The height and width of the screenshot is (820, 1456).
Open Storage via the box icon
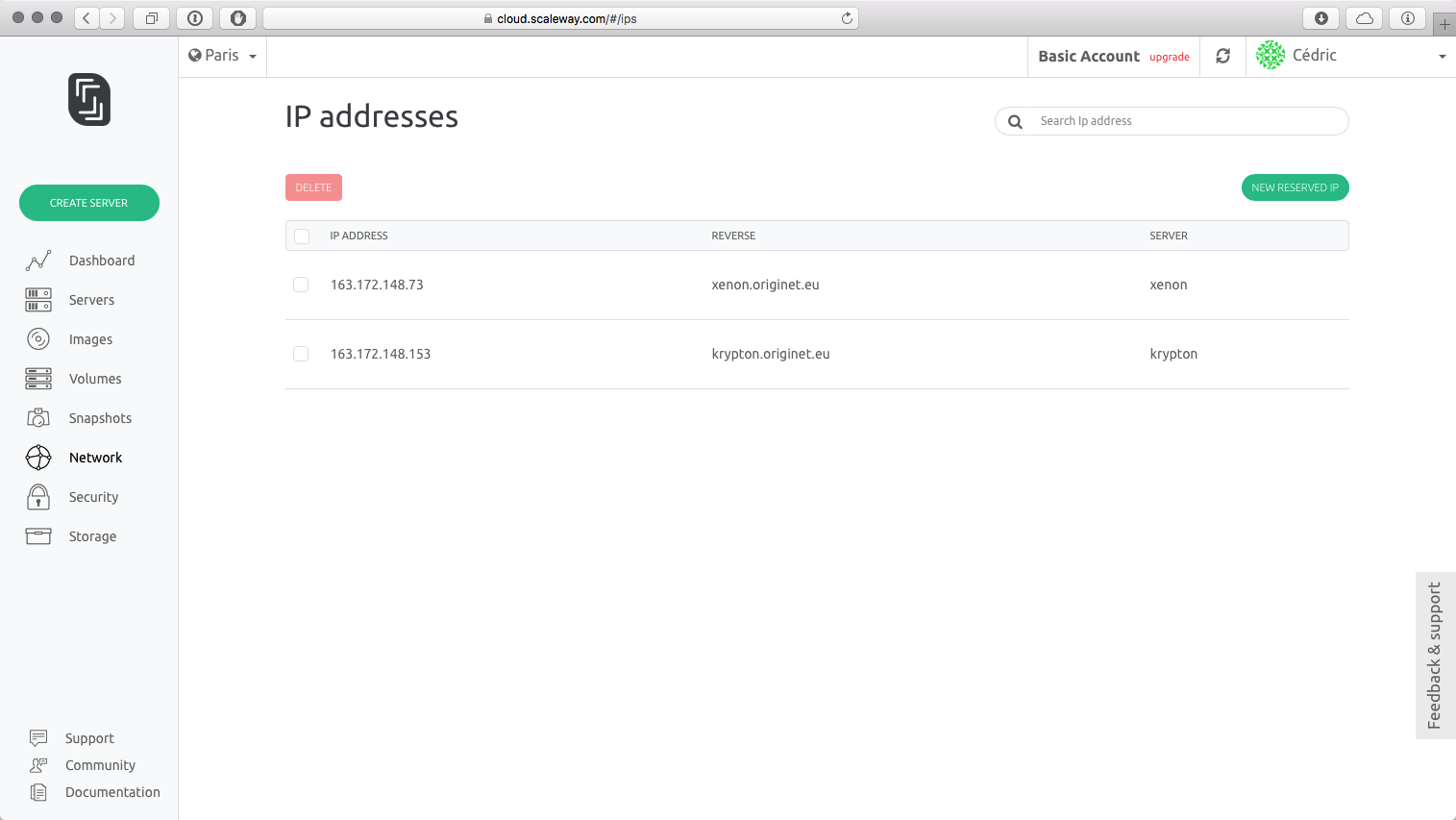(x=38, y=536)
